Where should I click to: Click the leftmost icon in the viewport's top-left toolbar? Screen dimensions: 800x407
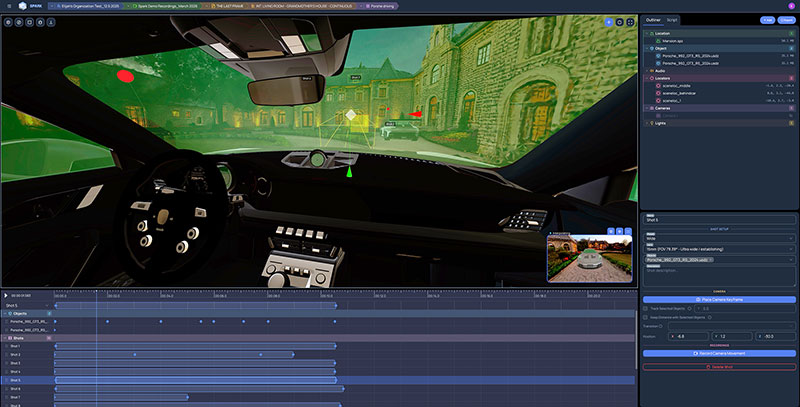coord(8,22)
